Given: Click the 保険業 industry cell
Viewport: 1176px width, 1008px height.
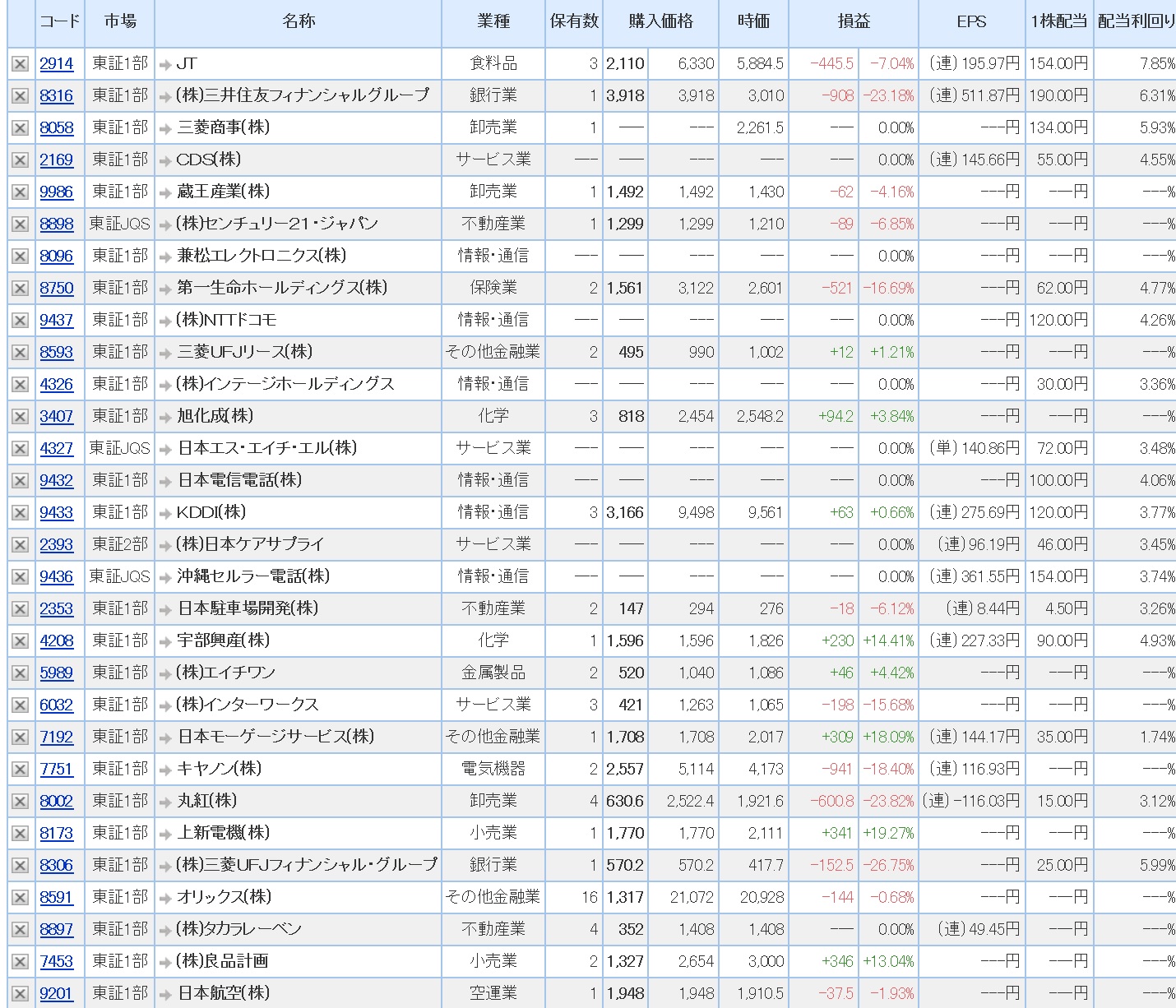Looking at the screenshot, I should tap(493, 288).
